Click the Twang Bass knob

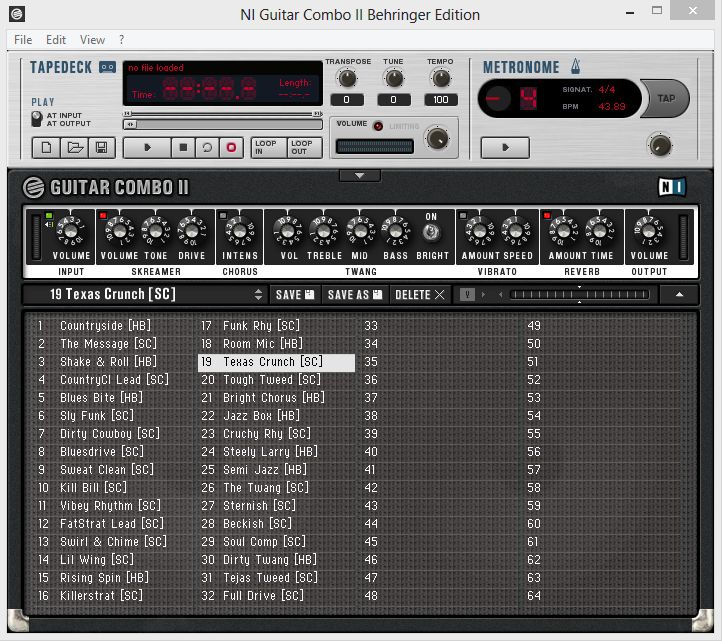click(x=396, y=232)
